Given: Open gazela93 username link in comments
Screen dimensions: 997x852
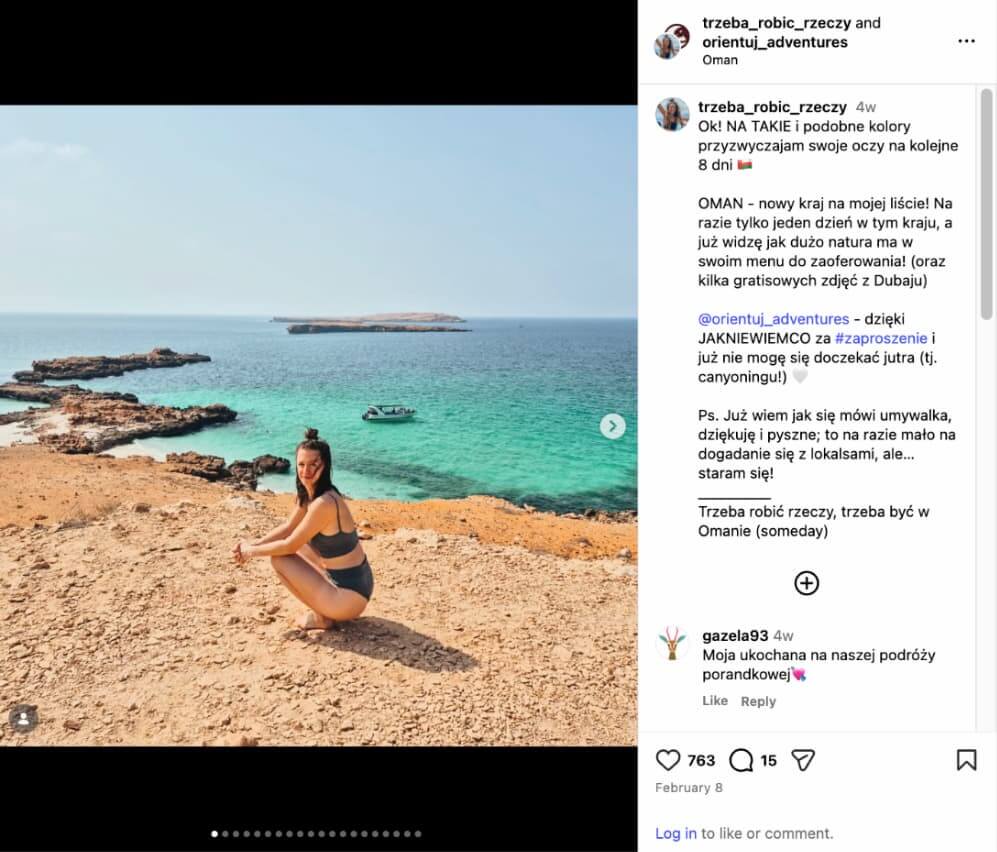Looking at the screenshot, I should click(735, 636).
